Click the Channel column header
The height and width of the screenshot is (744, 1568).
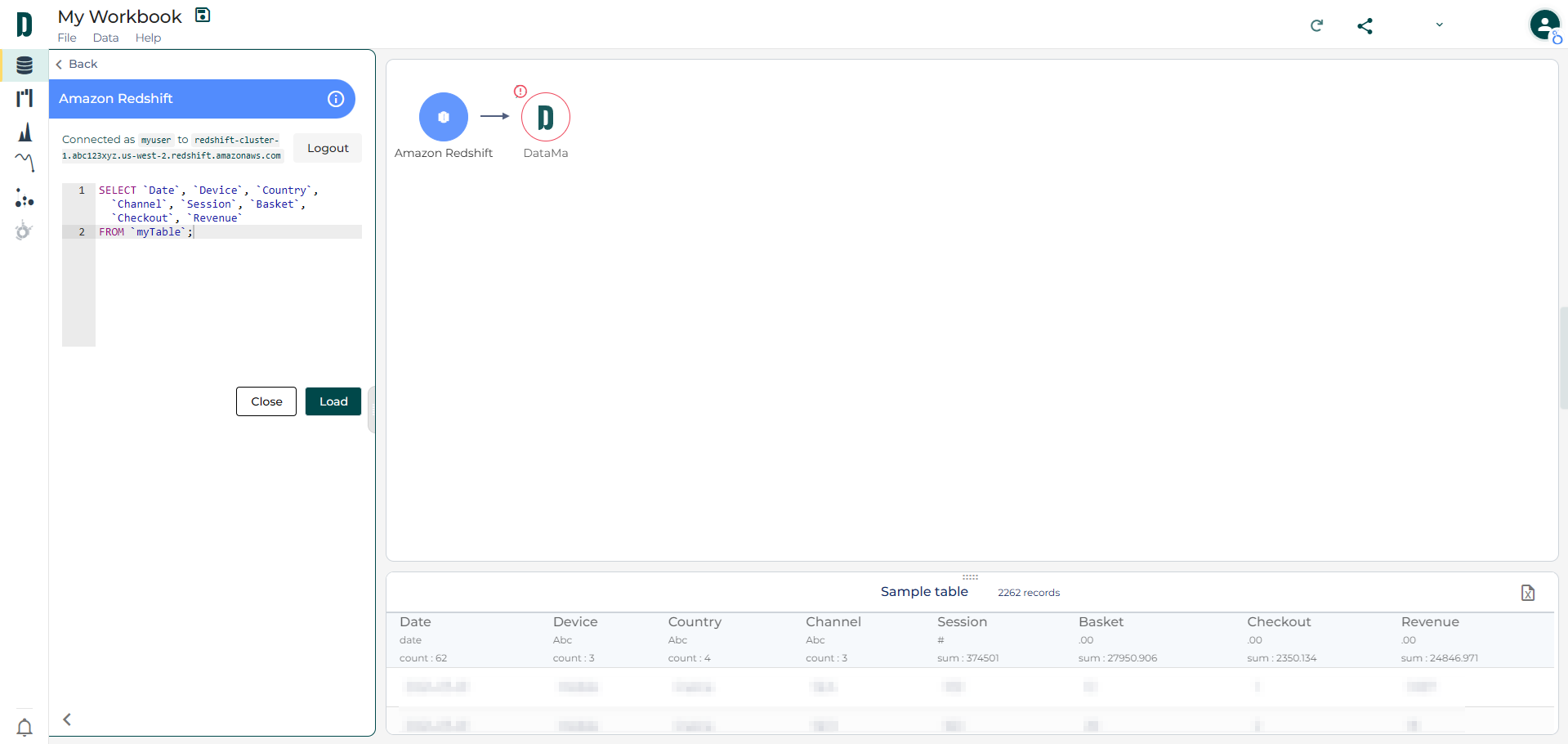833,622
